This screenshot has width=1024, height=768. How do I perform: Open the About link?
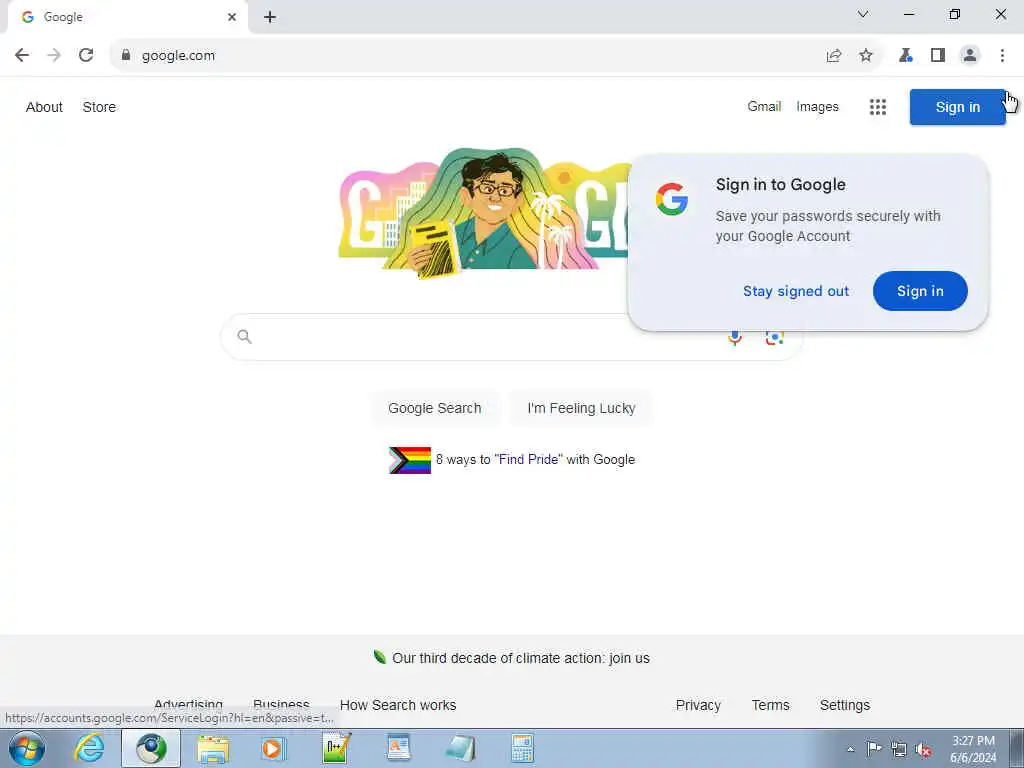point(44,107)
